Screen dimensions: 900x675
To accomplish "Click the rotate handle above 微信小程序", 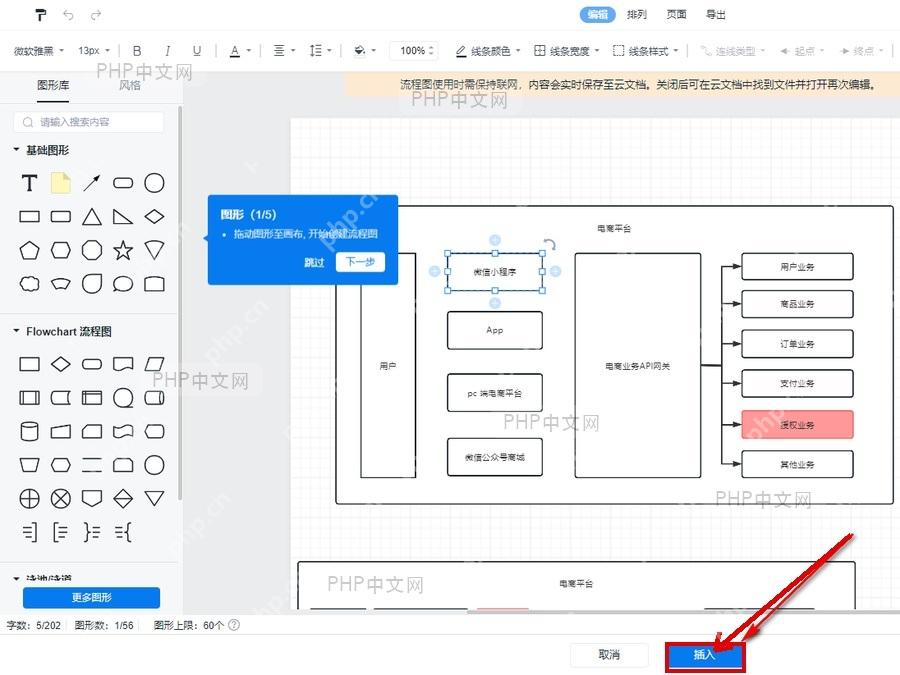I will tap(549, 245).
